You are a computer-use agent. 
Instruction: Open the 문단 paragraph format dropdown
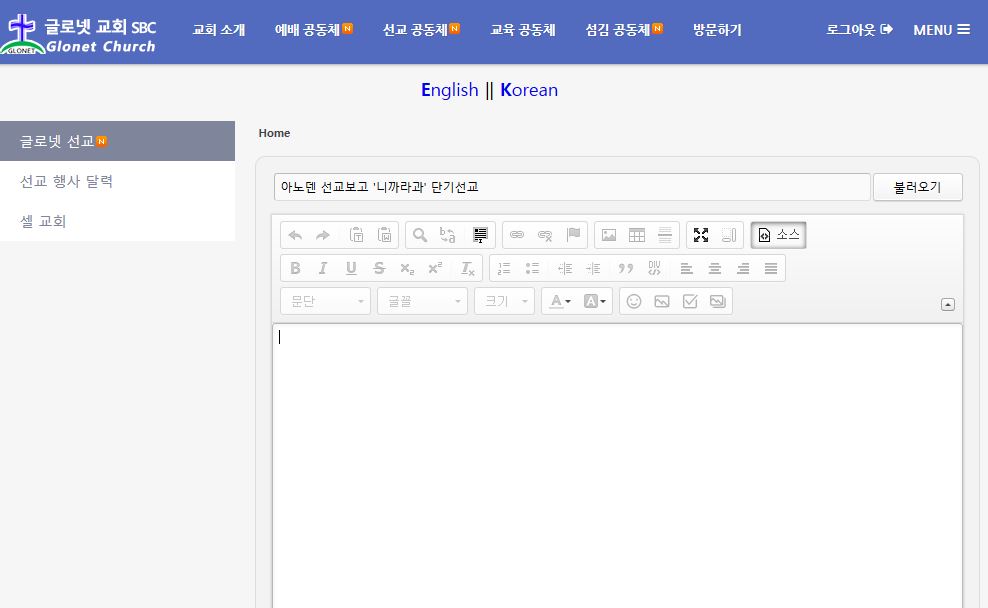[x=326, y=301]
